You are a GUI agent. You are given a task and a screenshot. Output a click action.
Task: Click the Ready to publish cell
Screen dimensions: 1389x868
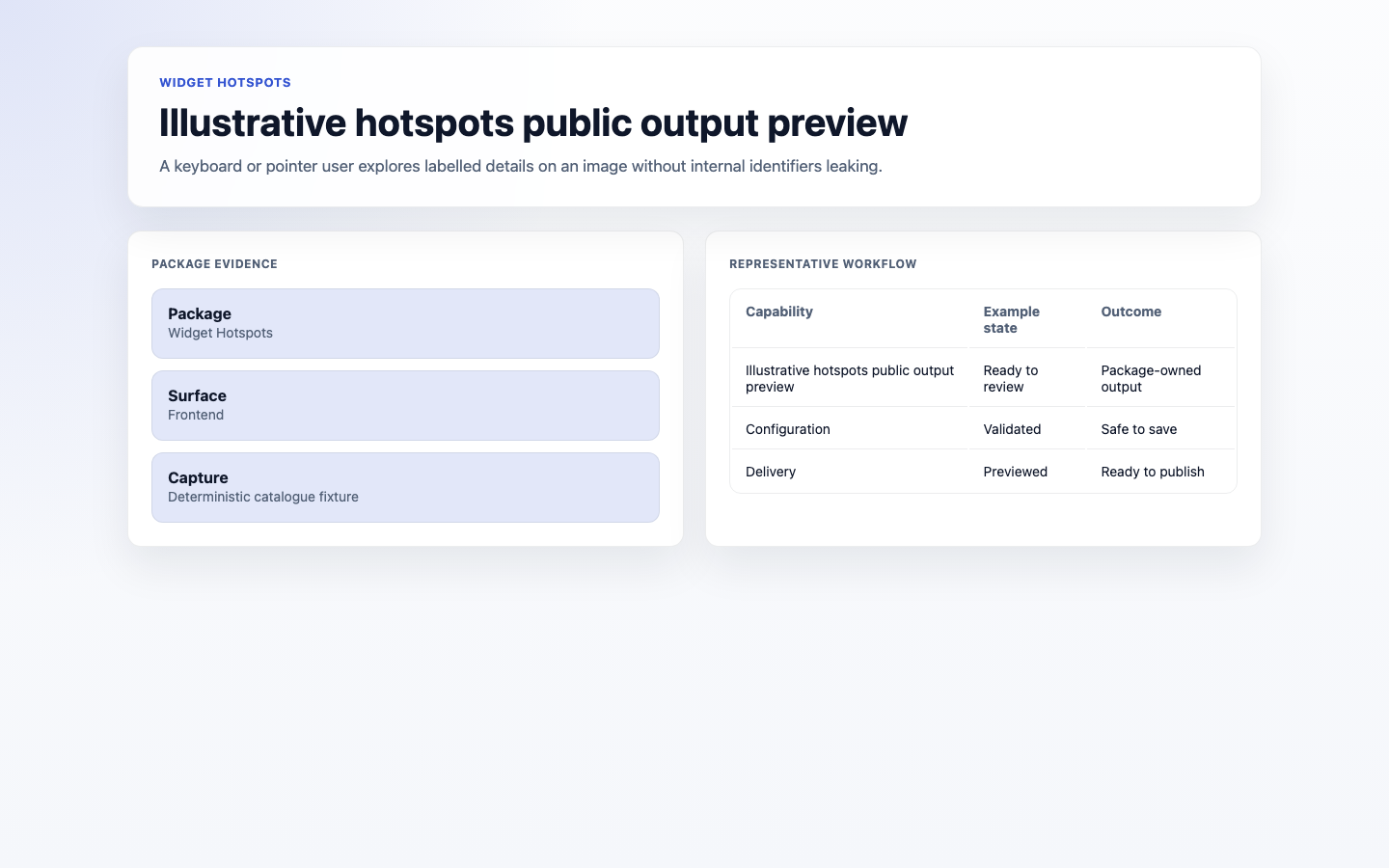pyautogui.click(x=1160, y=472)
